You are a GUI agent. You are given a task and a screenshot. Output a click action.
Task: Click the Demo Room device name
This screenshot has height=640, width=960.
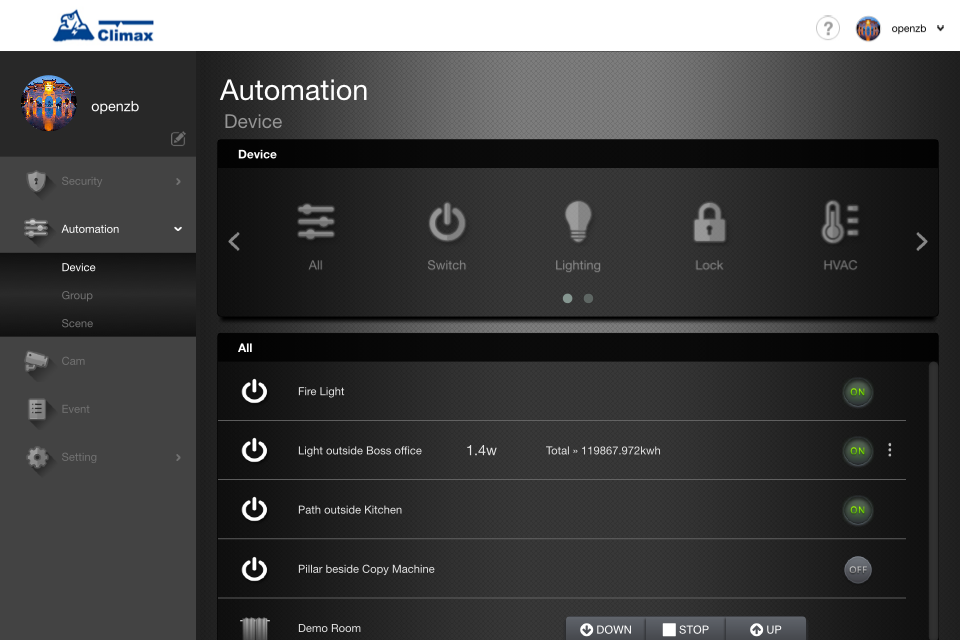tap(329, 628)
